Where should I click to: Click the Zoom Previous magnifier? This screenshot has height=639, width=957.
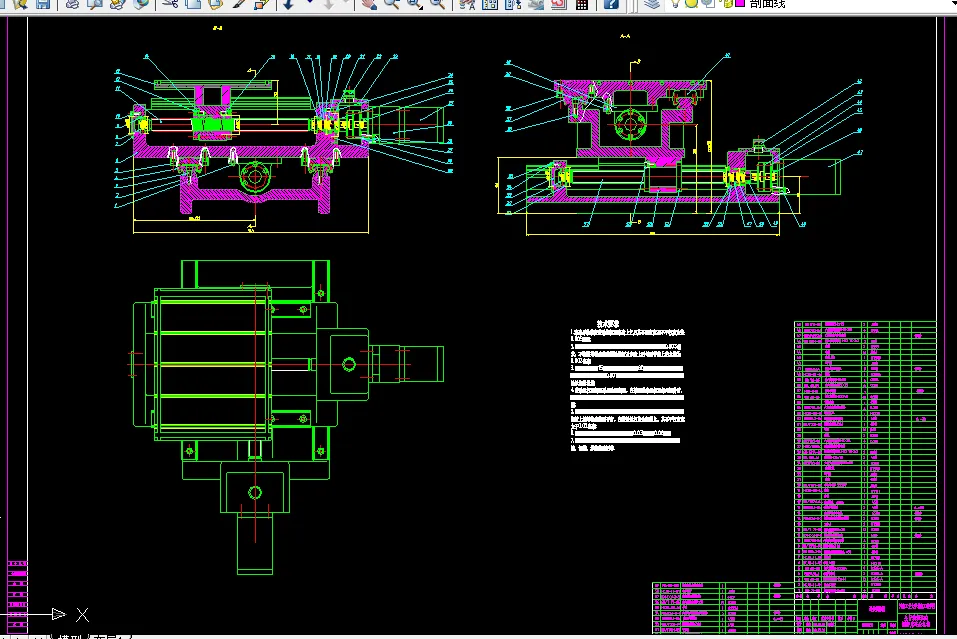(x=437, y=4)
